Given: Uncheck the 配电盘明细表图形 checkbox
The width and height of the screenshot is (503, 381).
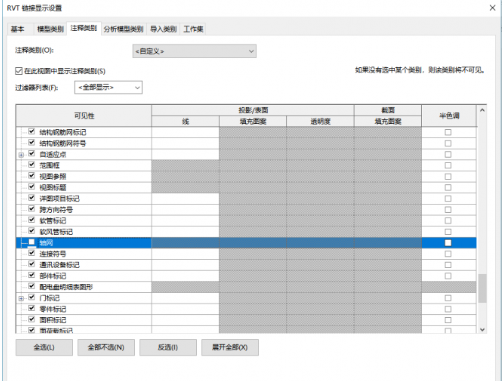Looking at the screenshot, I should tap(32, 286).
